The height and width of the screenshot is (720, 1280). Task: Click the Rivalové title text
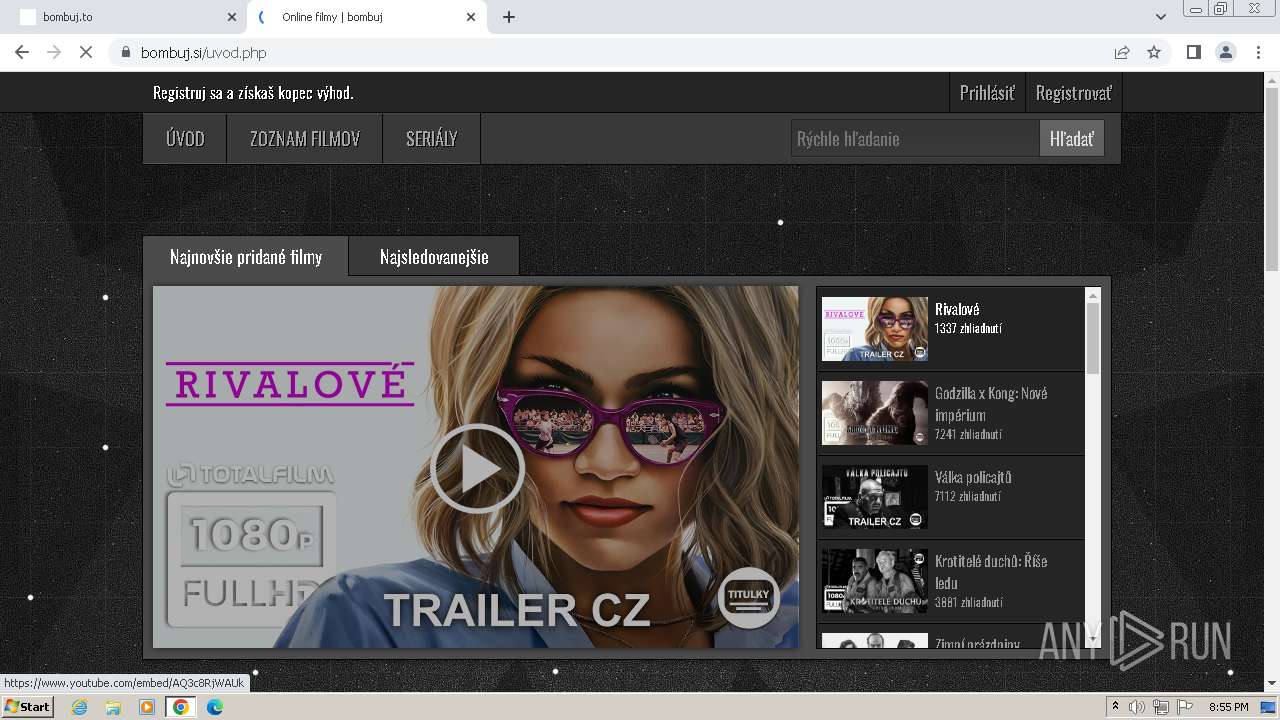957,309
